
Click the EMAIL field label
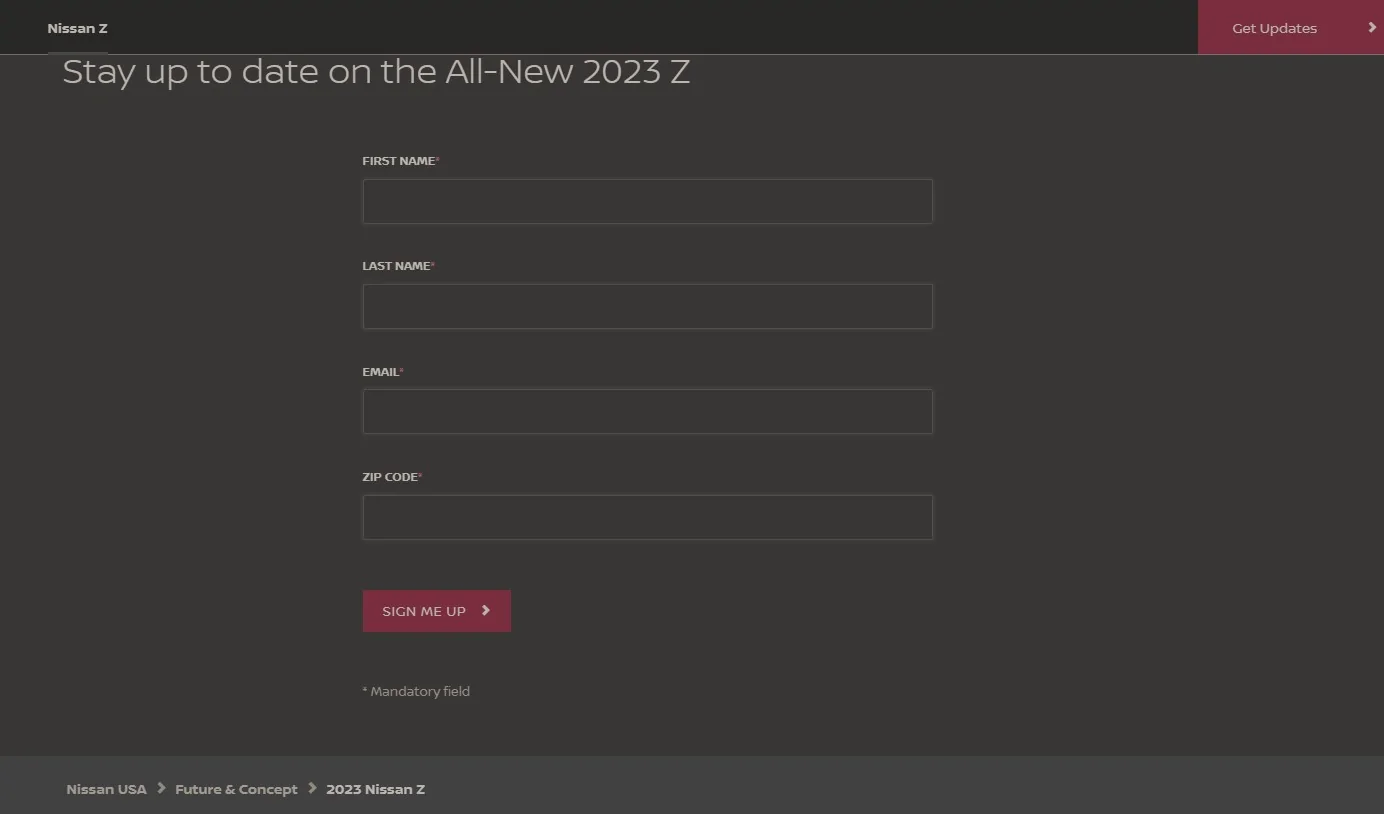(x=383, y=372)
